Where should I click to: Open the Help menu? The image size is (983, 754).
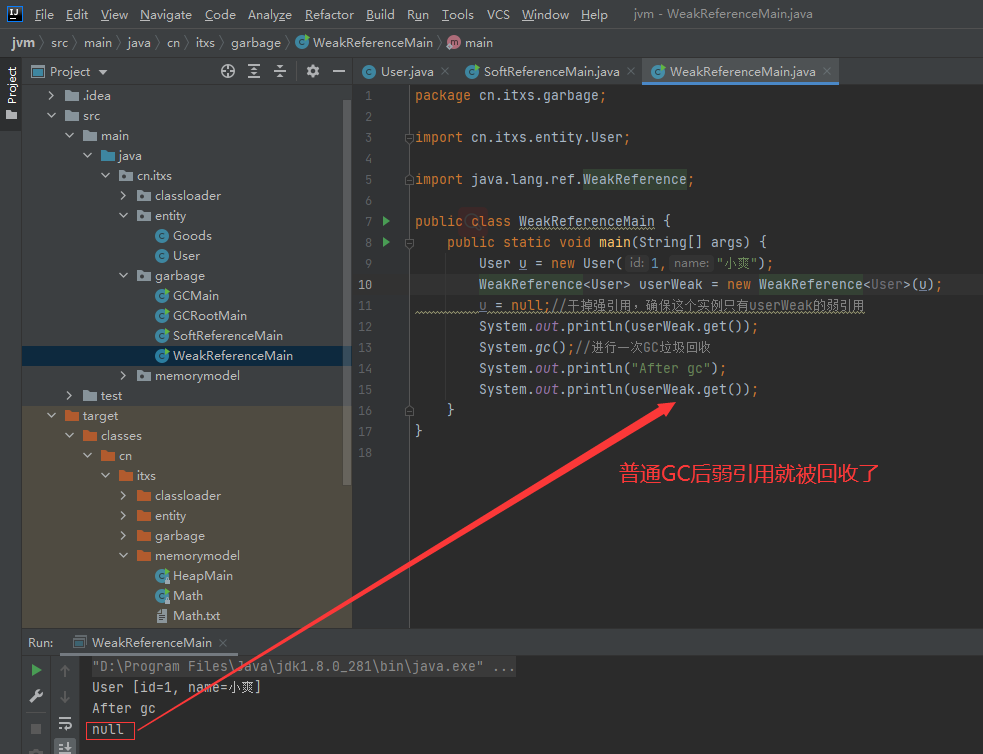[x=594, y=14]
